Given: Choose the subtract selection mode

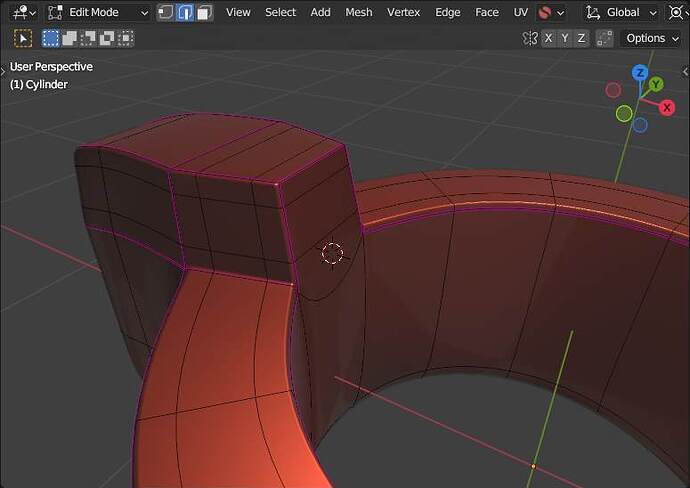Looking at the screenshot, I should coord(88,38).
